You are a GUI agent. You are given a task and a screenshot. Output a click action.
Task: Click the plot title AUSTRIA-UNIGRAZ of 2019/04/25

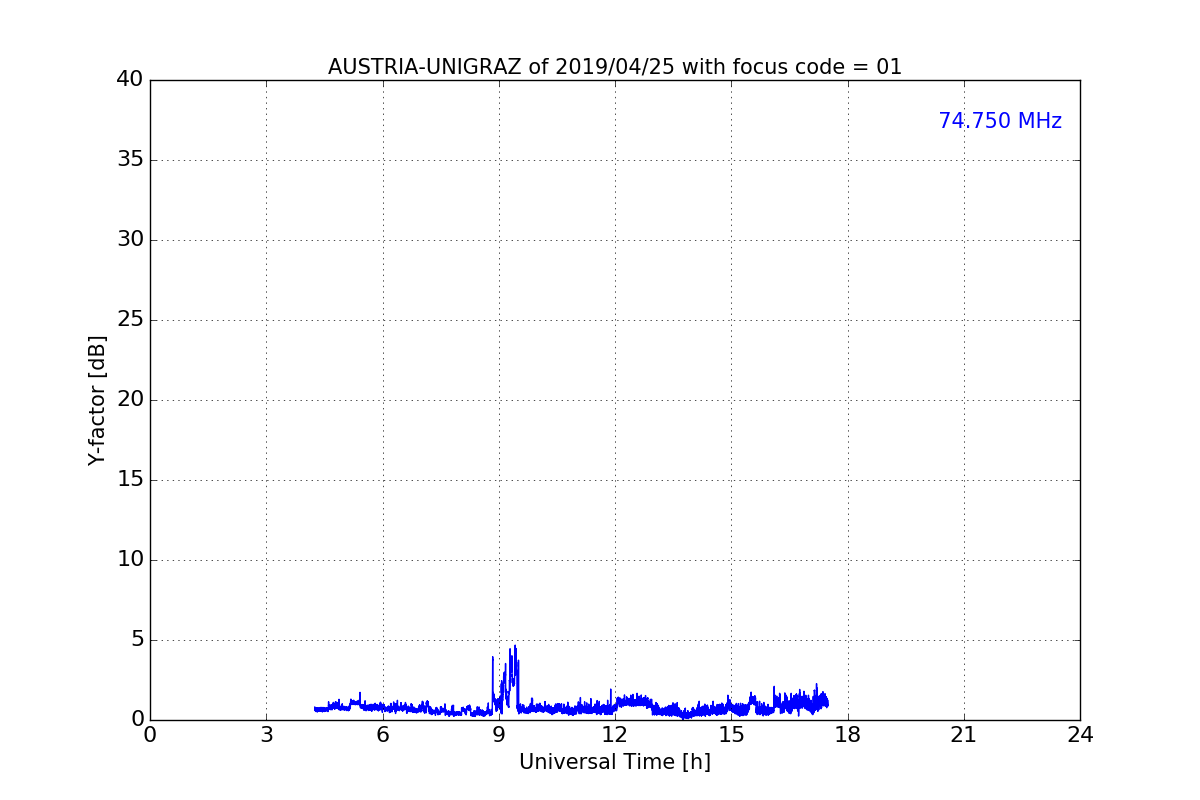615,67
